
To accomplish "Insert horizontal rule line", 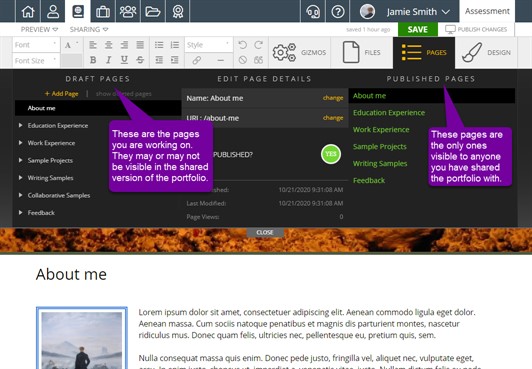I will tap(221, 60).
